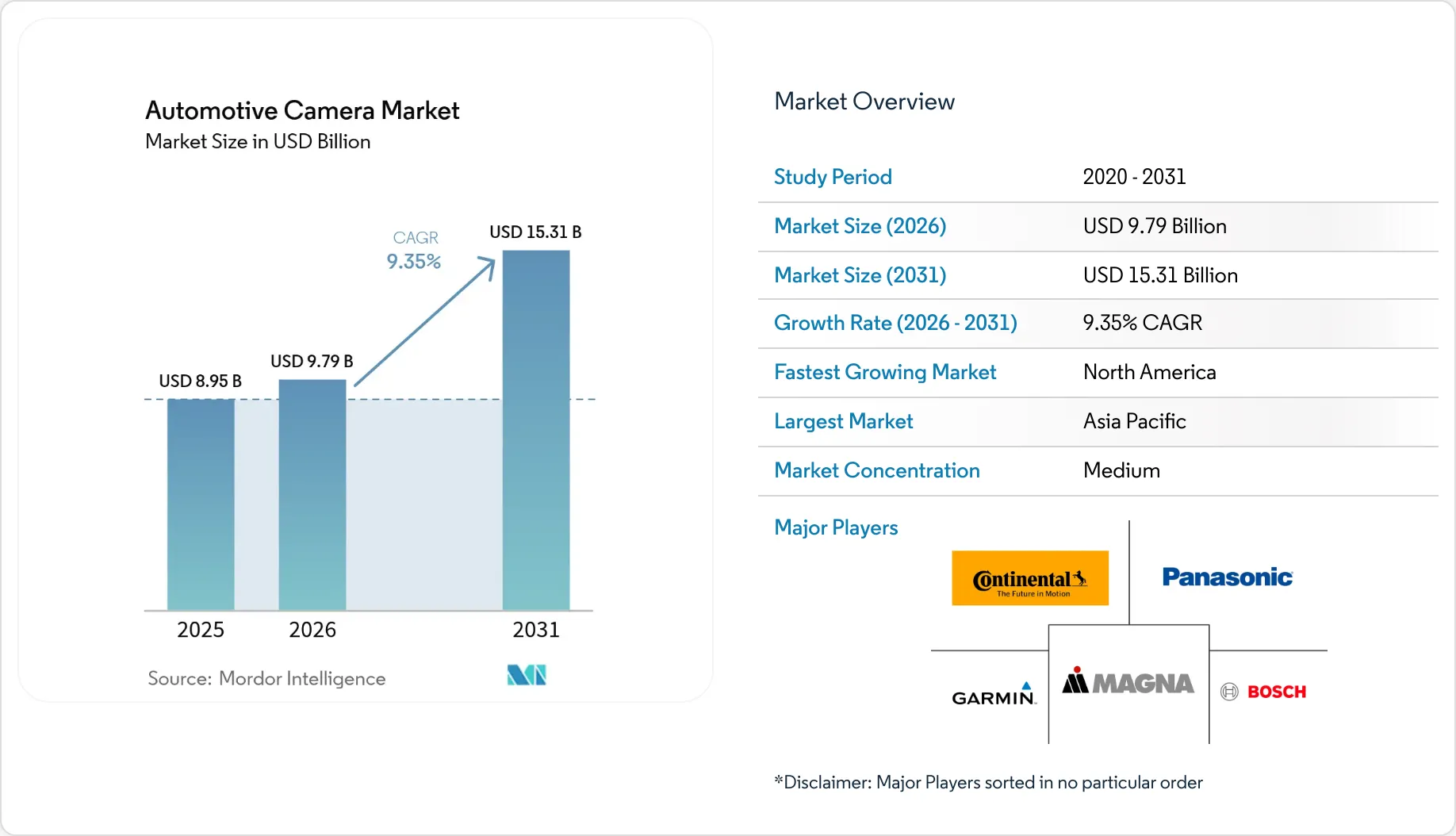Click the 'Asia Pacific' value
The width and height of the screenshot is (1456, 836).
coord(1134,421)
